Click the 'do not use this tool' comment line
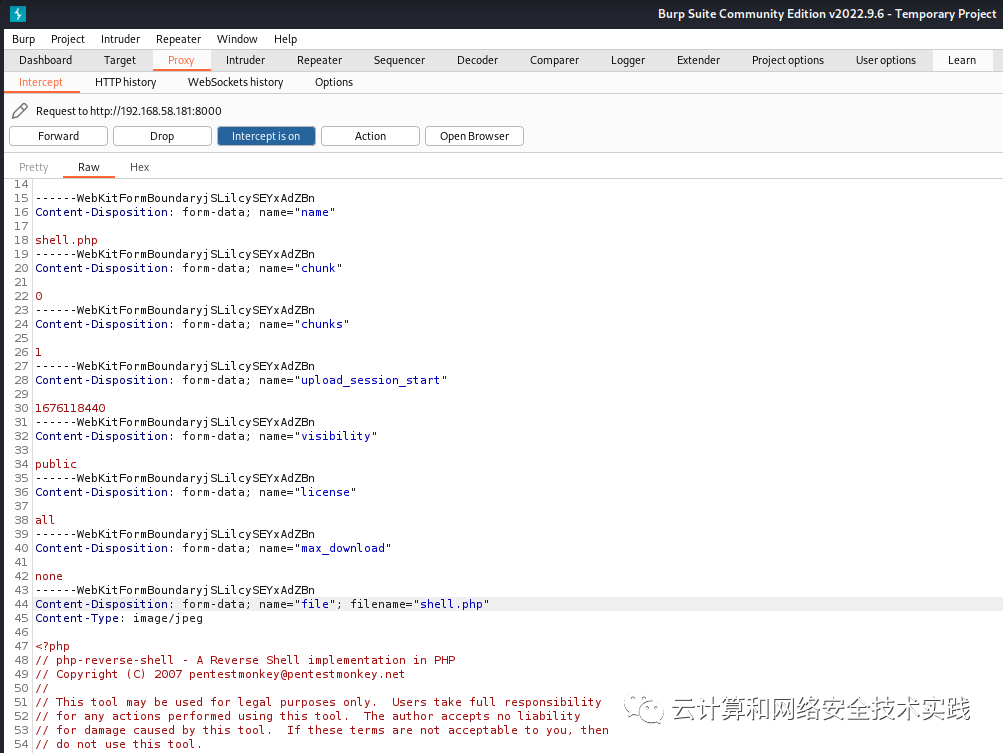 click(x=118, y=744)
